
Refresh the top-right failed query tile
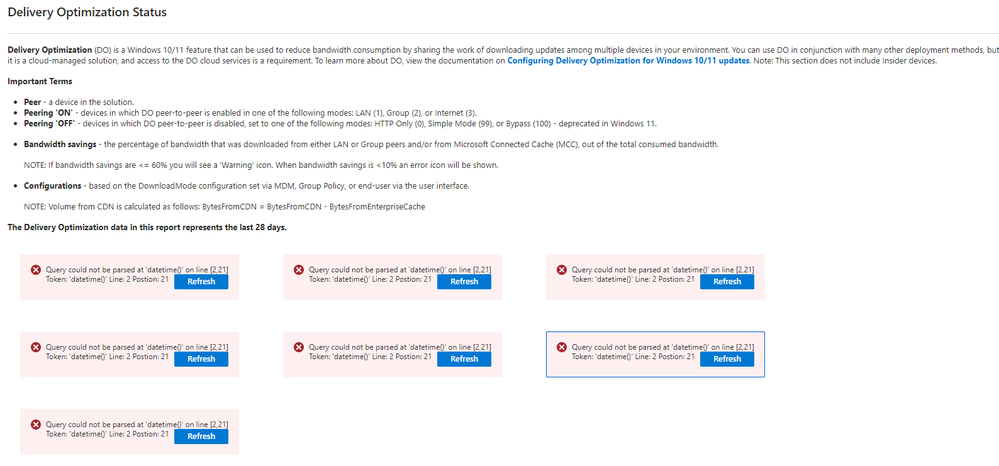point(727,282)
